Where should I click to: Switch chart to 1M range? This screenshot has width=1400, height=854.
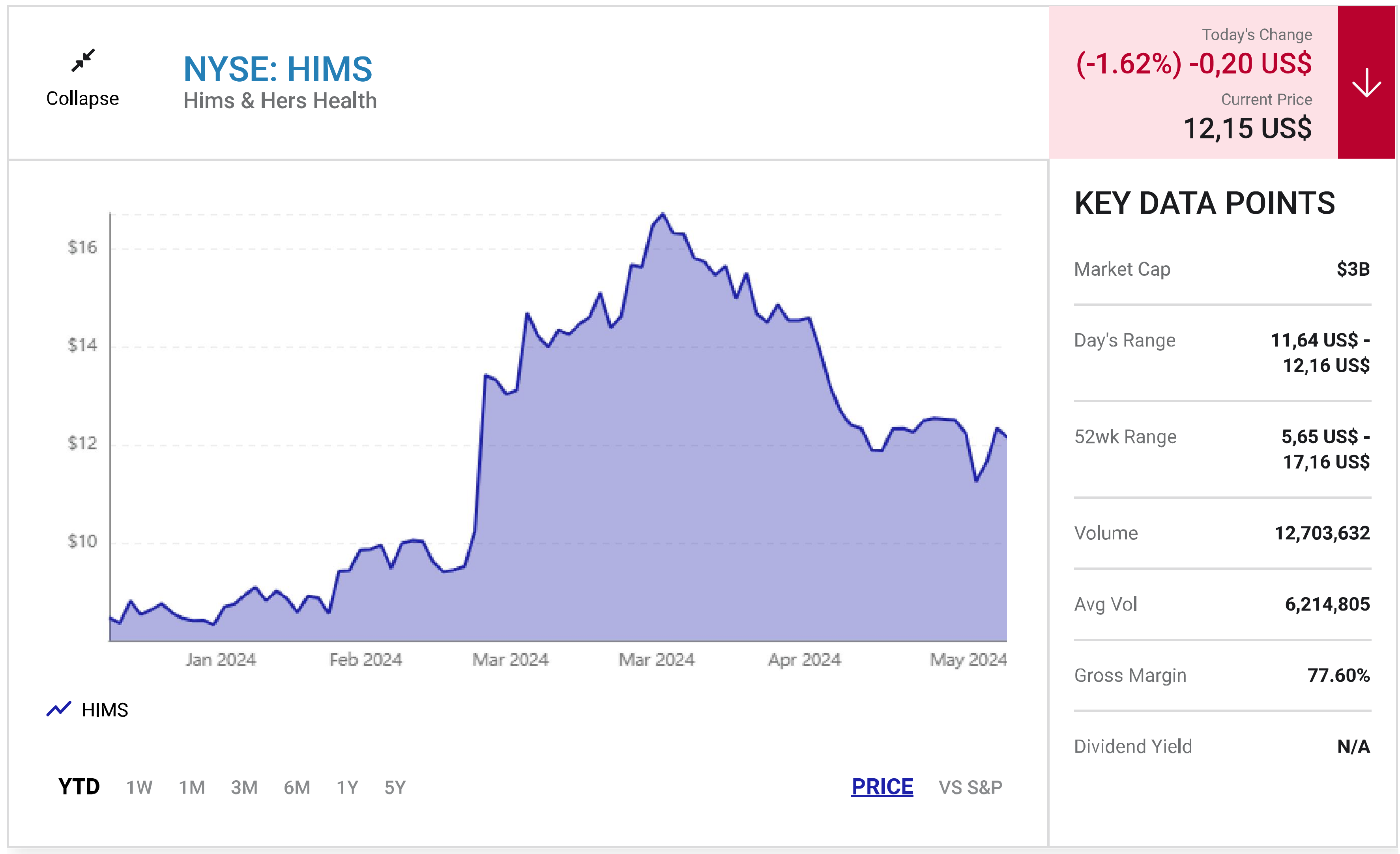click(x=192, y=788)
